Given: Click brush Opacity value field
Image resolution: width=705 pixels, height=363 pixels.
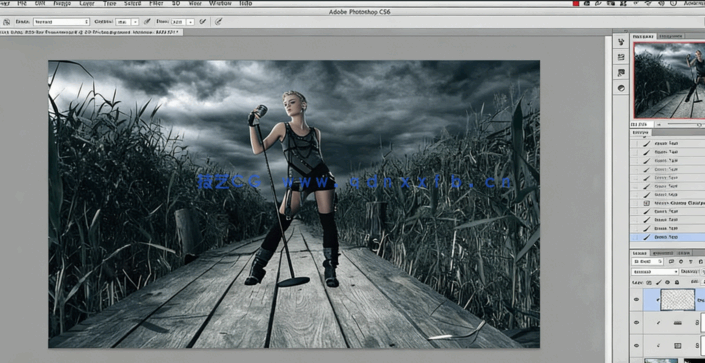Looking at the screenshot, I should [x=122, y=22].
